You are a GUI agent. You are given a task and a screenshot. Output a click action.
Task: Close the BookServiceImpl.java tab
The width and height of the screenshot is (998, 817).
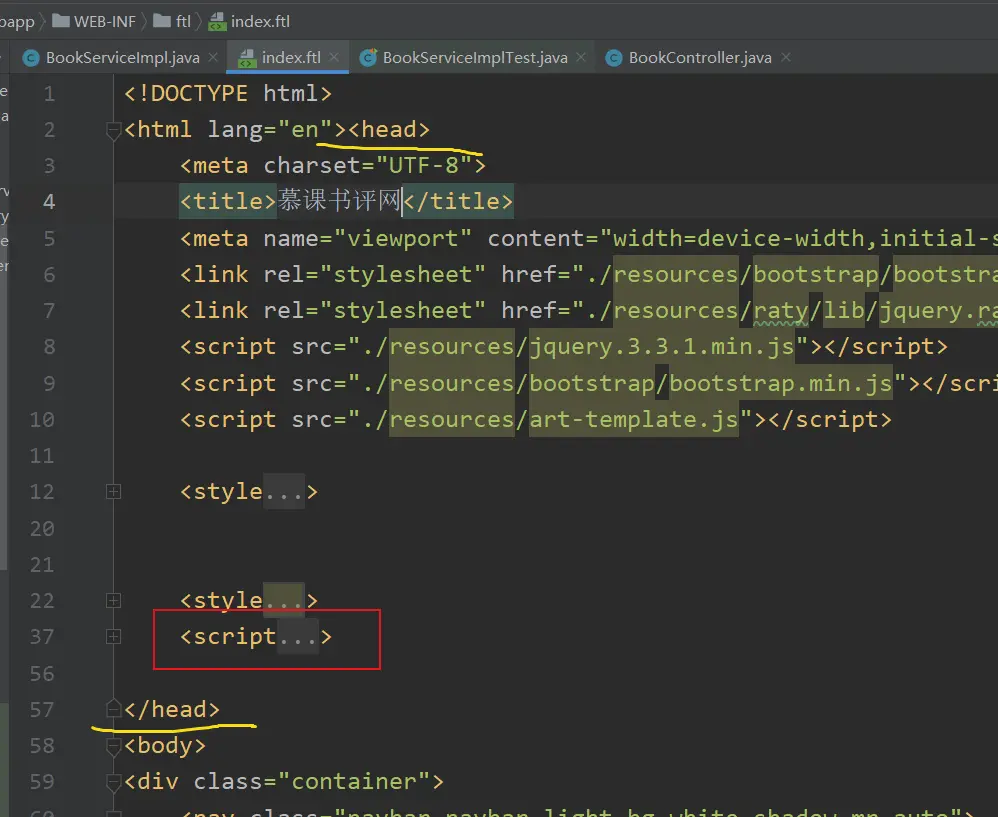[212, 58]
